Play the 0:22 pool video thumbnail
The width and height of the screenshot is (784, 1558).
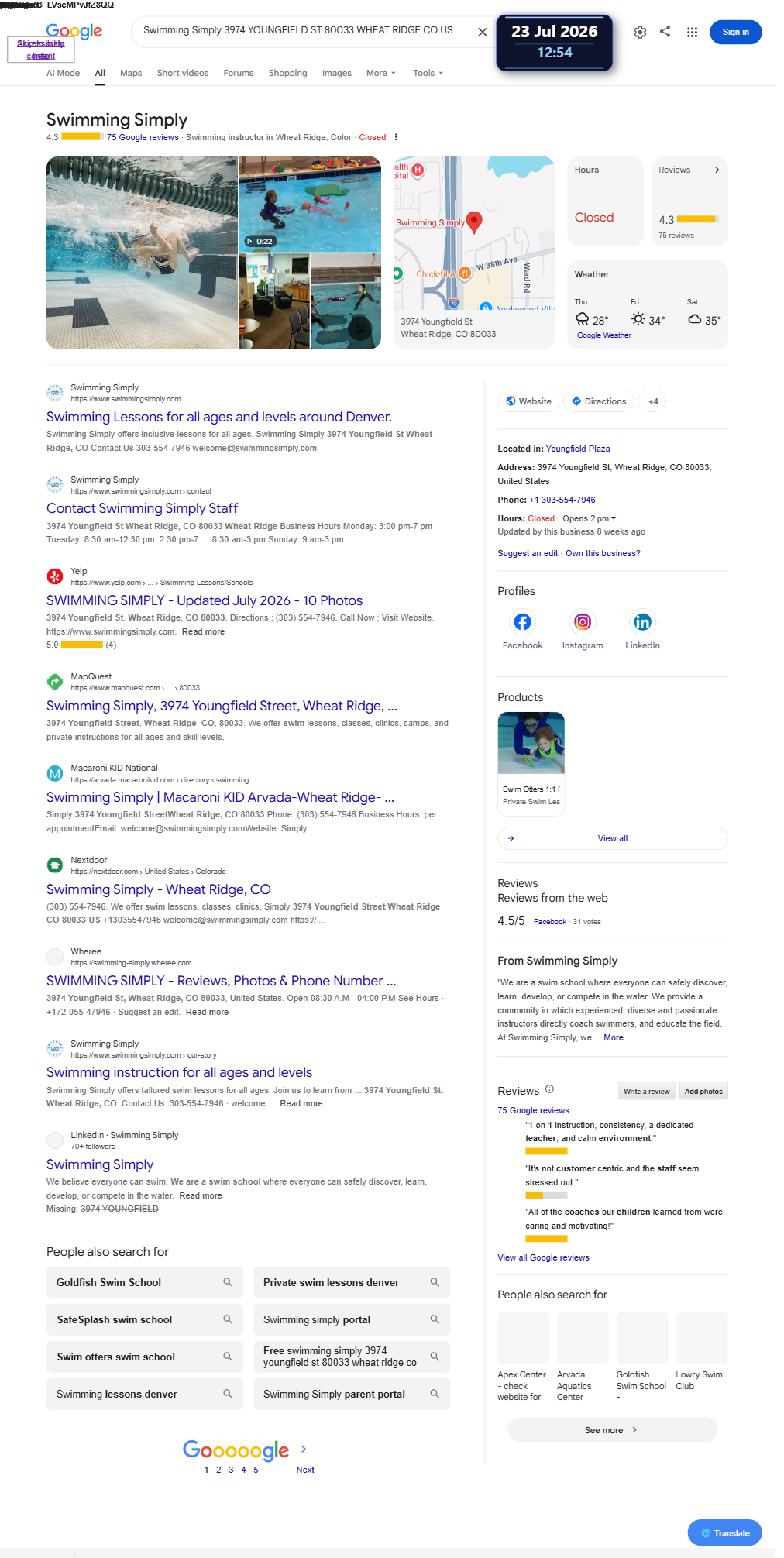(310, 204)
